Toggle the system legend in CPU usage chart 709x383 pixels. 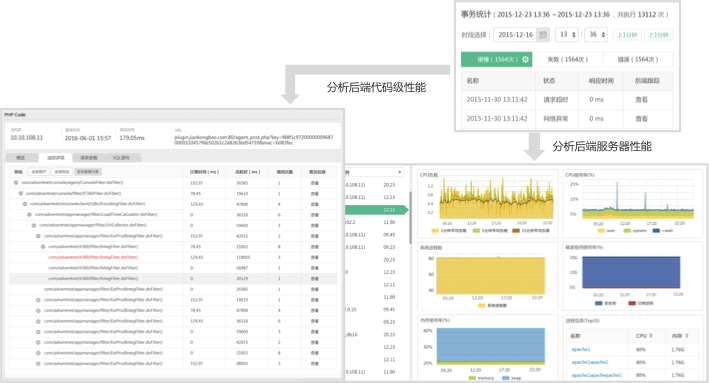pos(635,231)
